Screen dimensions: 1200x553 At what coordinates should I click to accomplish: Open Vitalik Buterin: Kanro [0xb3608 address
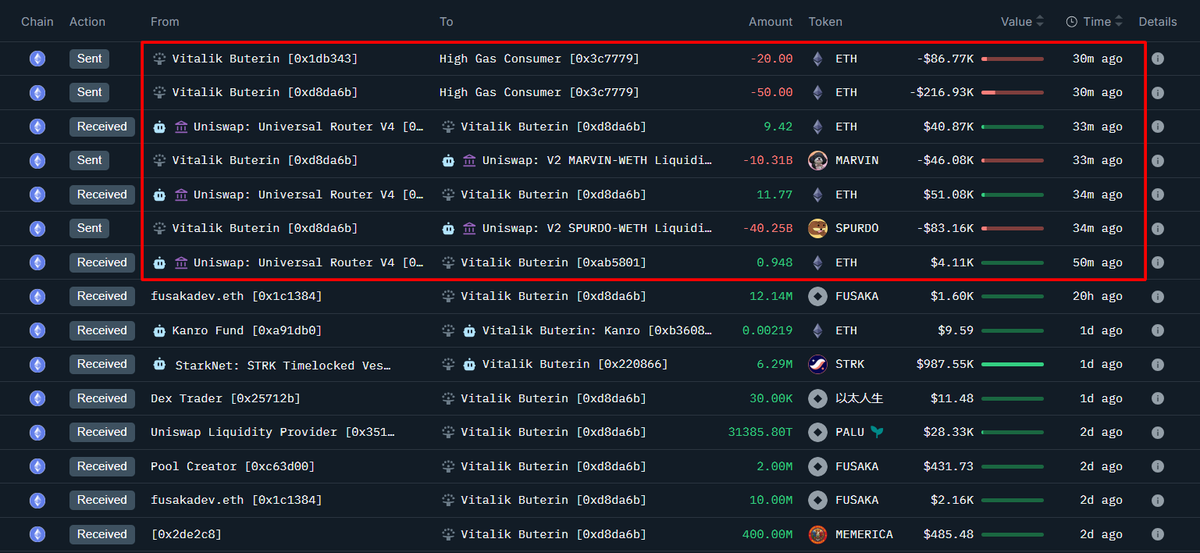pos(596,331)
